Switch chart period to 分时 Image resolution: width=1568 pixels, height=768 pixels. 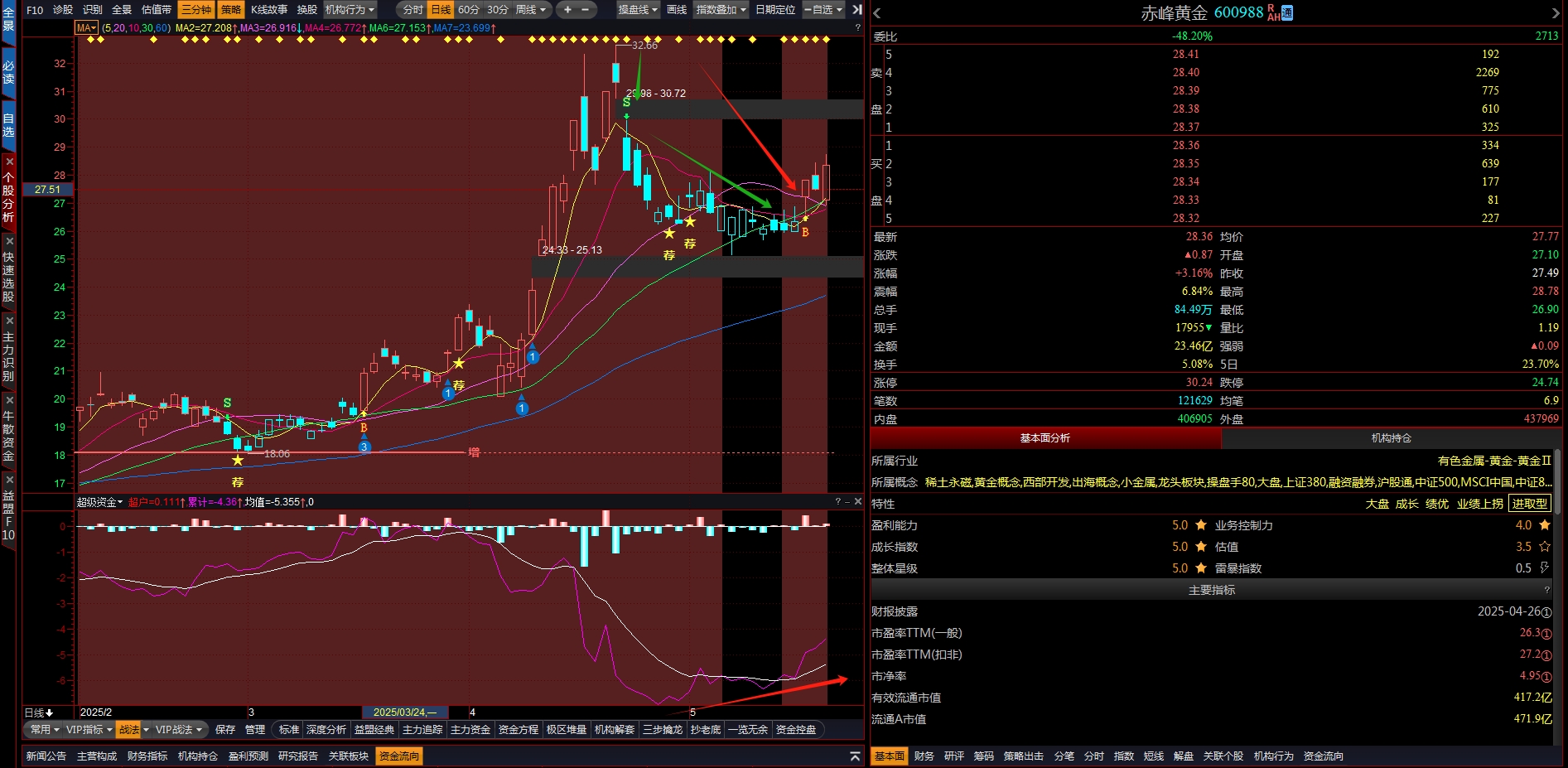pyautogui.click(x=413, y=10)
